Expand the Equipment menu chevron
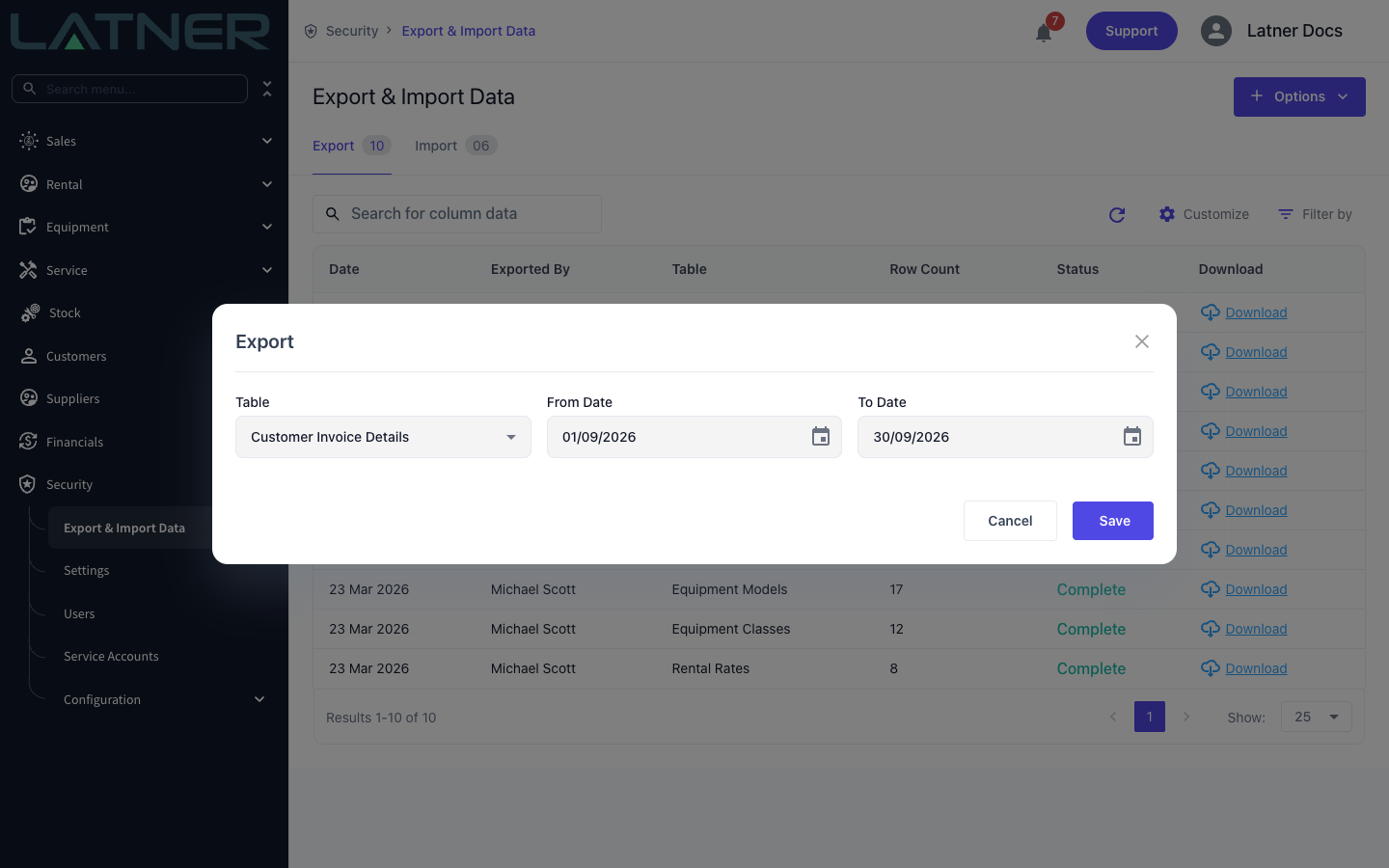The width and height of the screenshot is (1389, 868). pos(267,227)
